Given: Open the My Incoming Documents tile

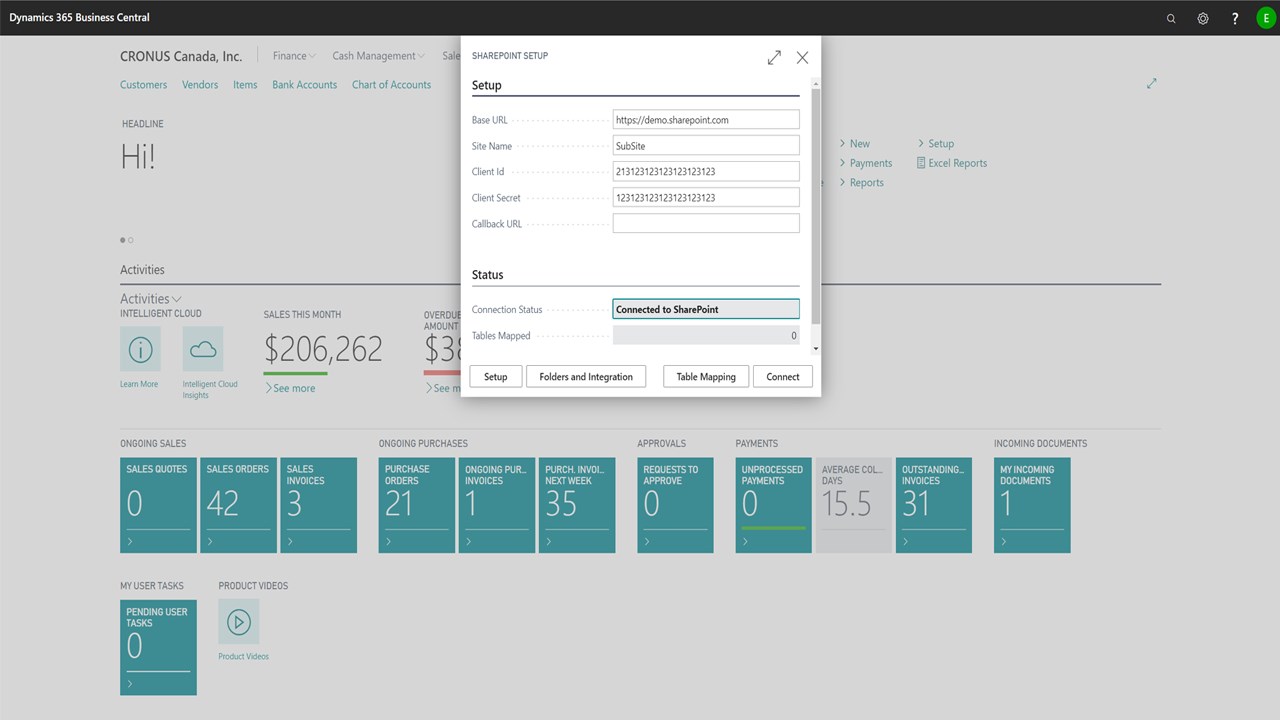Looking at the screenshot, I should (1032, 505).
